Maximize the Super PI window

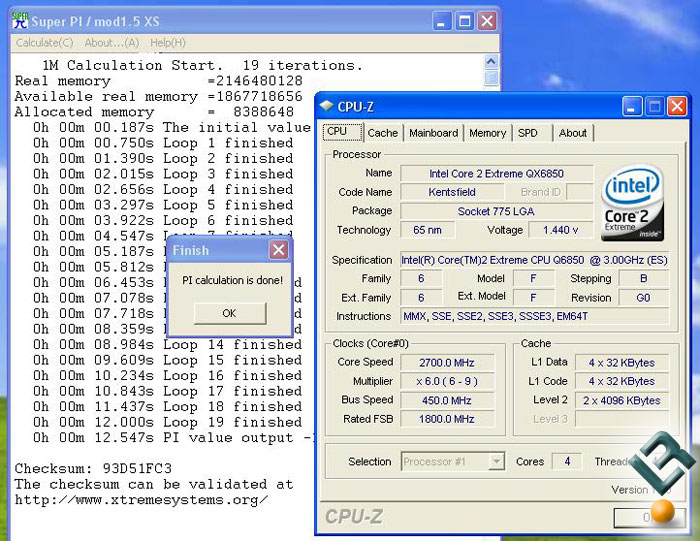tap(464, 21)
